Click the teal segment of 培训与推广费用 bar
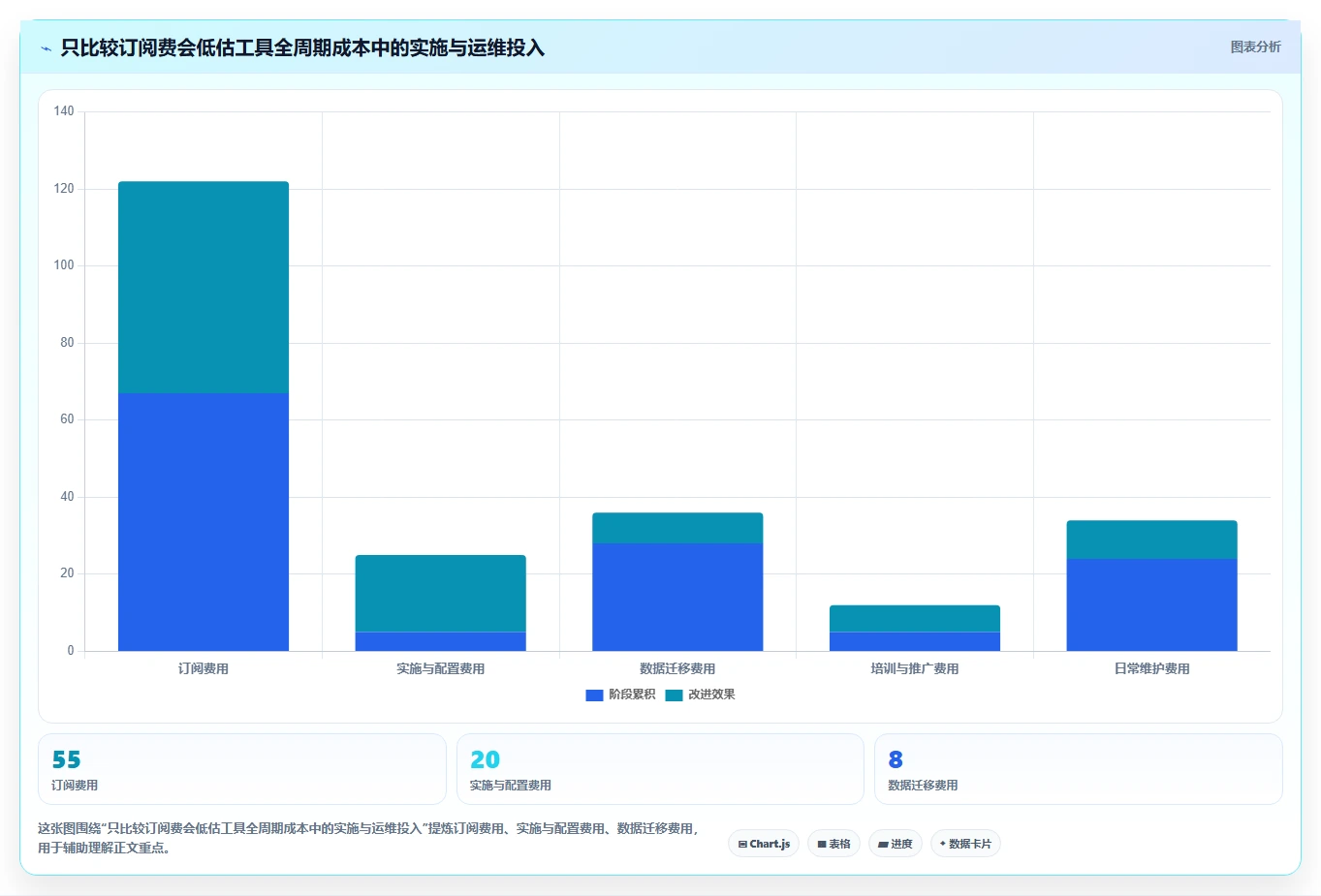 coord(915,618)
